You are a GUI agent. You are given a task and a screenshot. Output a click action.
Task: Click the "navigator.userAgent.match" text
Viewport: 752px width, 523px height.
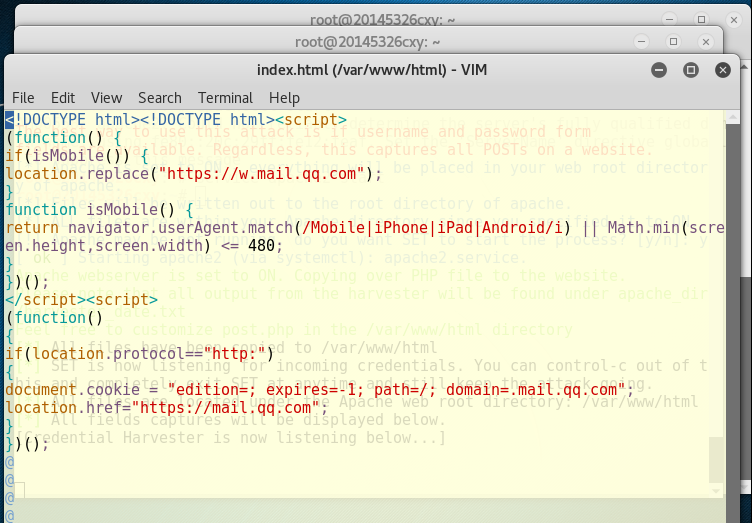pos(180,227)
